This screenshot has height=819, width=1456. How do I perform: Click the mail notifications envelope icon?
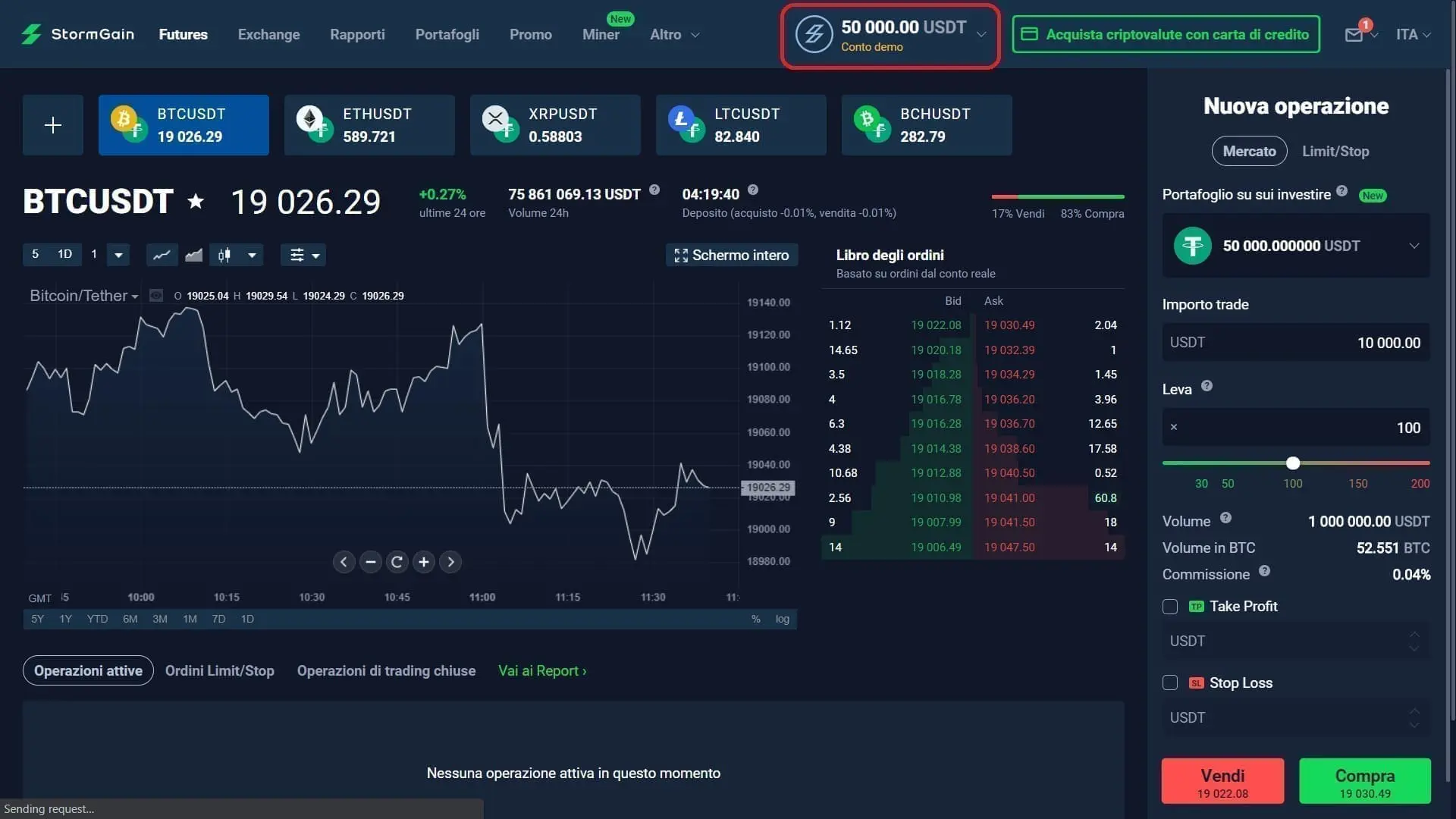coord(1354,34)
